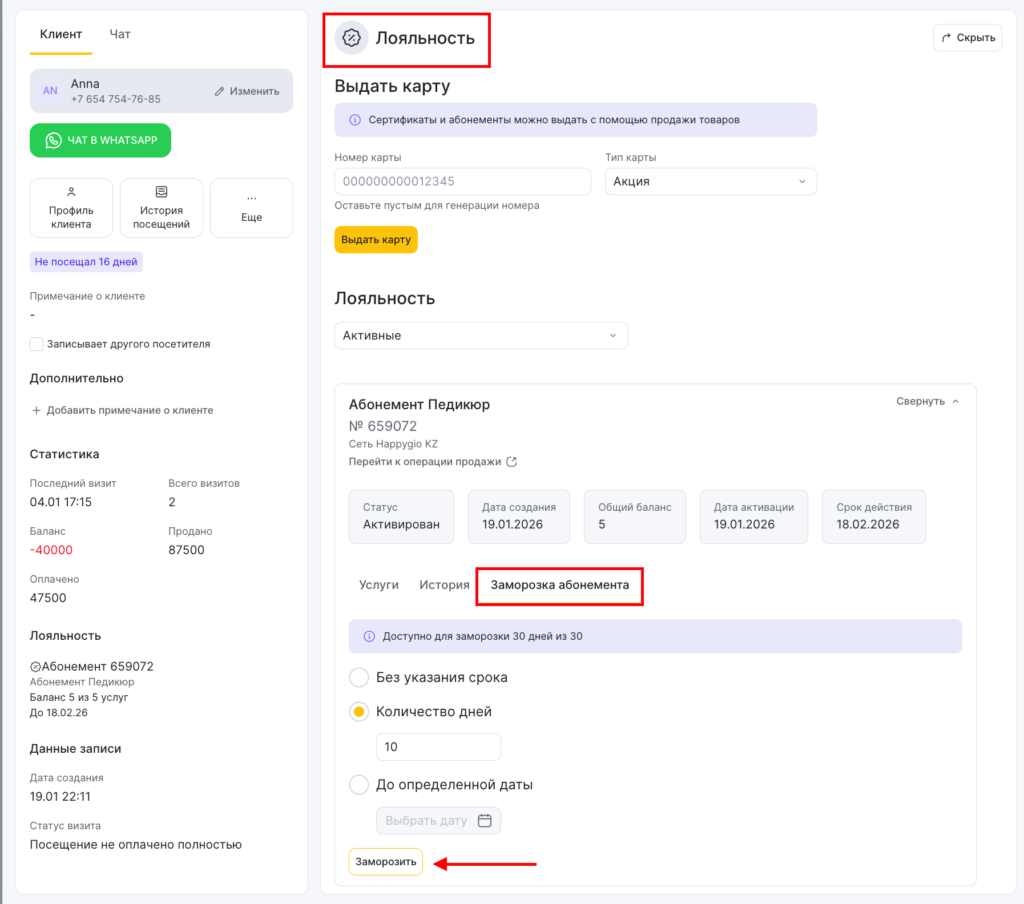Screen dimensions: 1024x904
Task: Select До определенной даты radio option
Action: pyautogui.click(x=359, y=785)
